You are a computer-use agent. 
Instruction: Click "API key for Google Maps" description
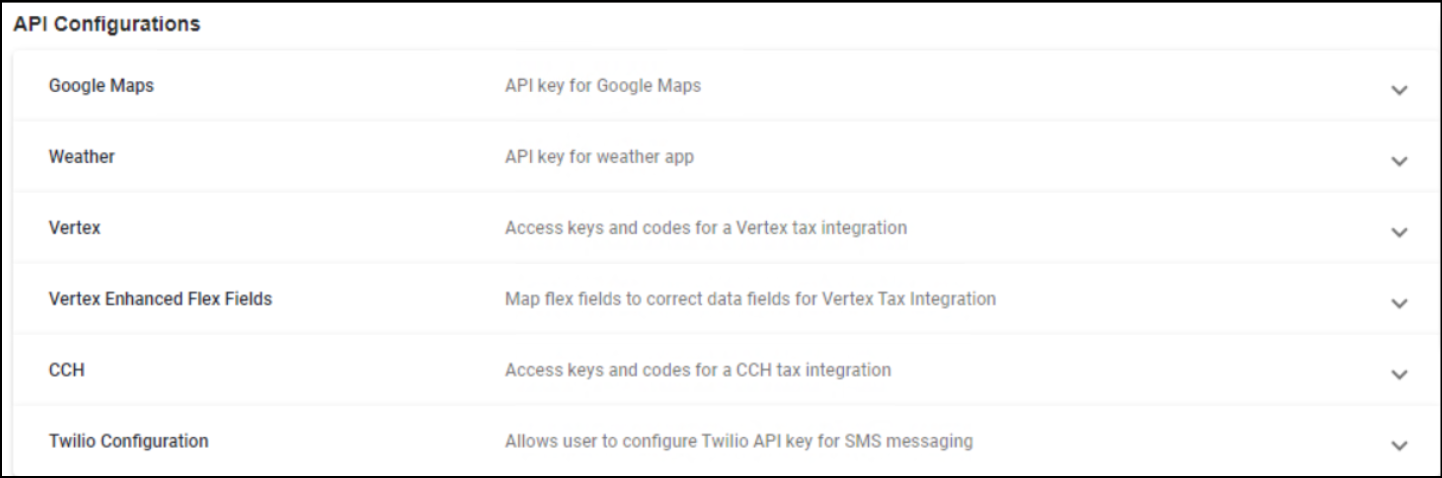(603, 86)
